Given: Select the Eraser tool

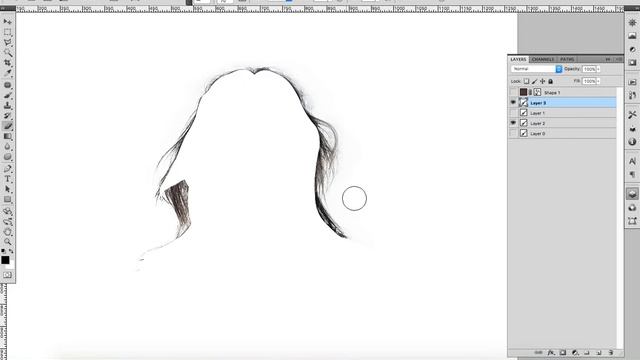Looking at the screenshot, I should point(7,126).
